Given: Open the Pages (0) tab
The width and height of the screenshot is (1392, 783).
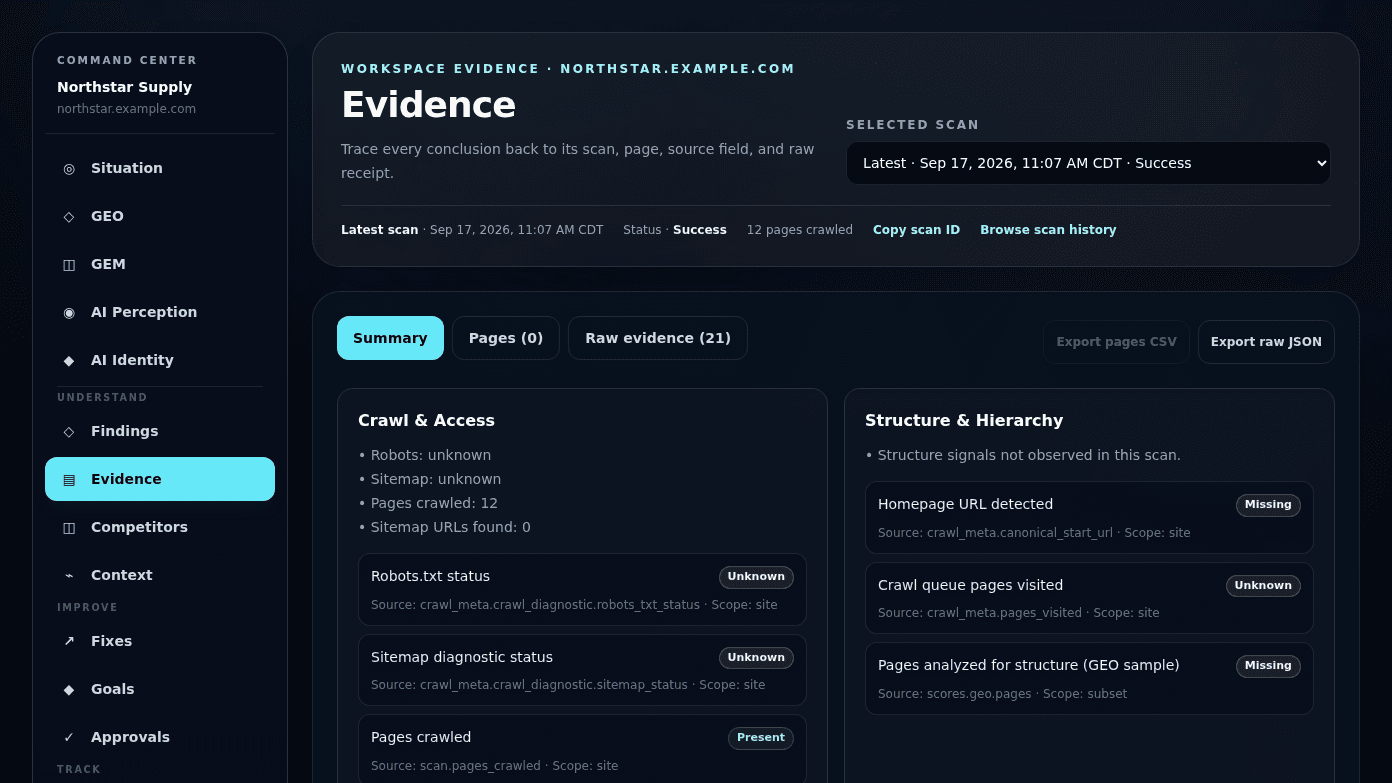Looking at the screenshot, I should click(x=506, y=338).
